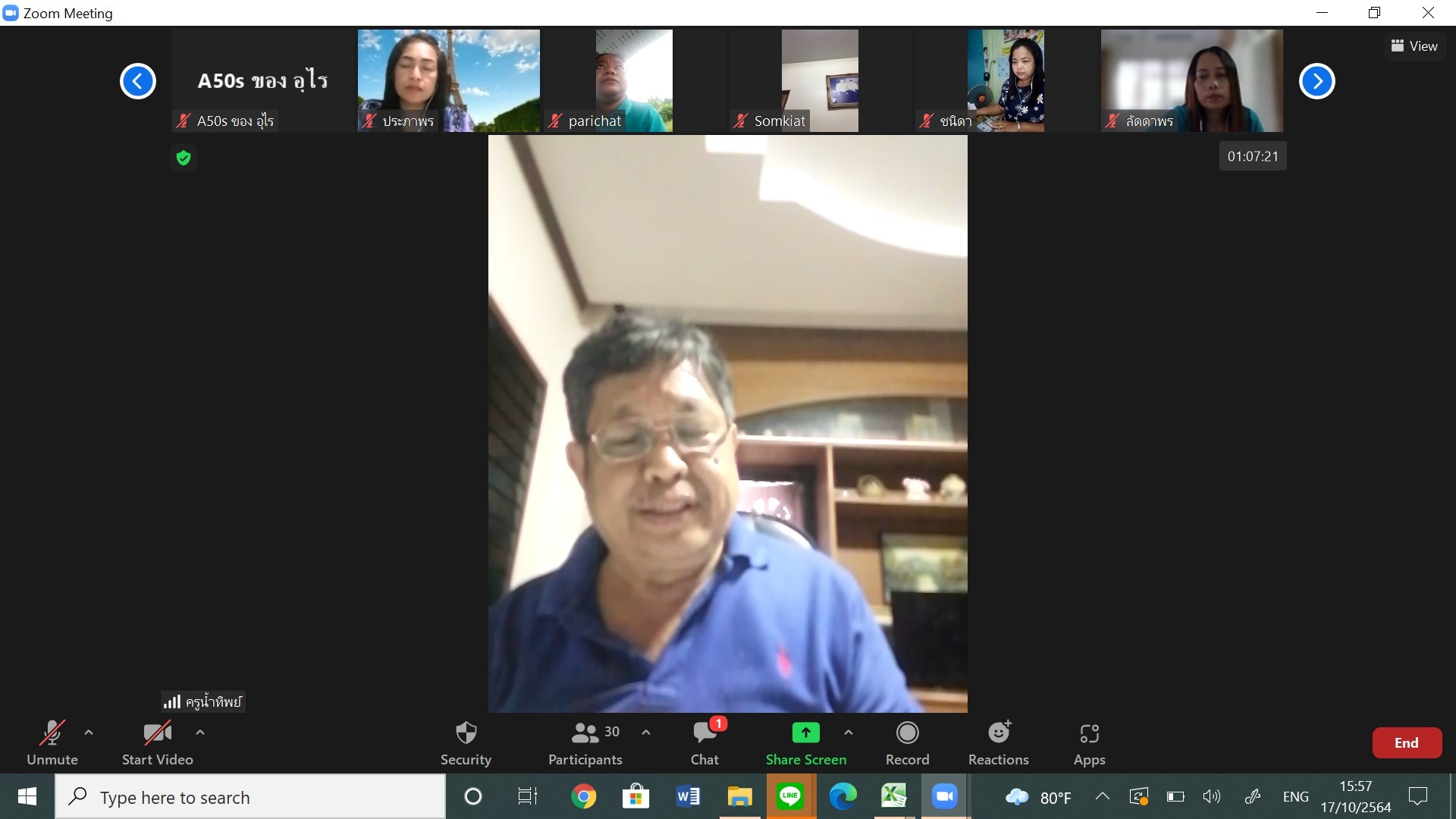Open LINE app from the taskbar
1456x819 pixels.
tap(790, 796)
